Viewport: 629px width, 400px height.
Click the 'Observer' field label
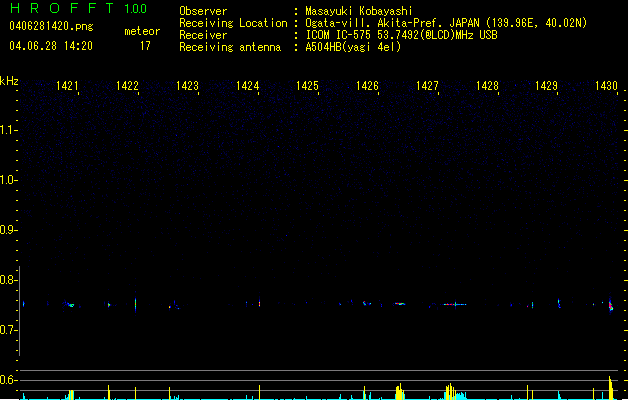pyautogui.click(x=203, y=11)
